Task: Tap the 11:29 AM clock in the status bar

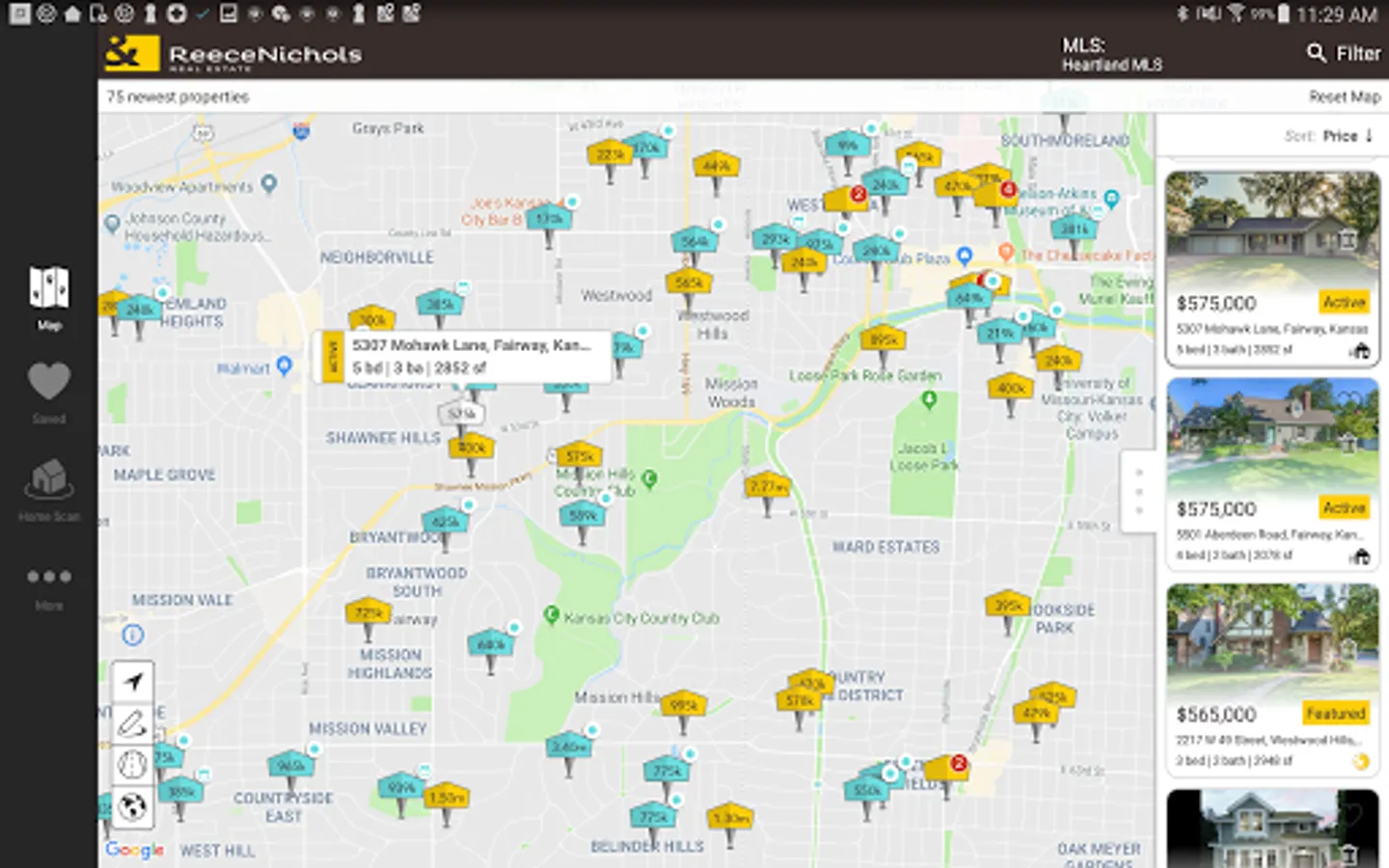Action: pyautogui.click(x=1336, y=14)
